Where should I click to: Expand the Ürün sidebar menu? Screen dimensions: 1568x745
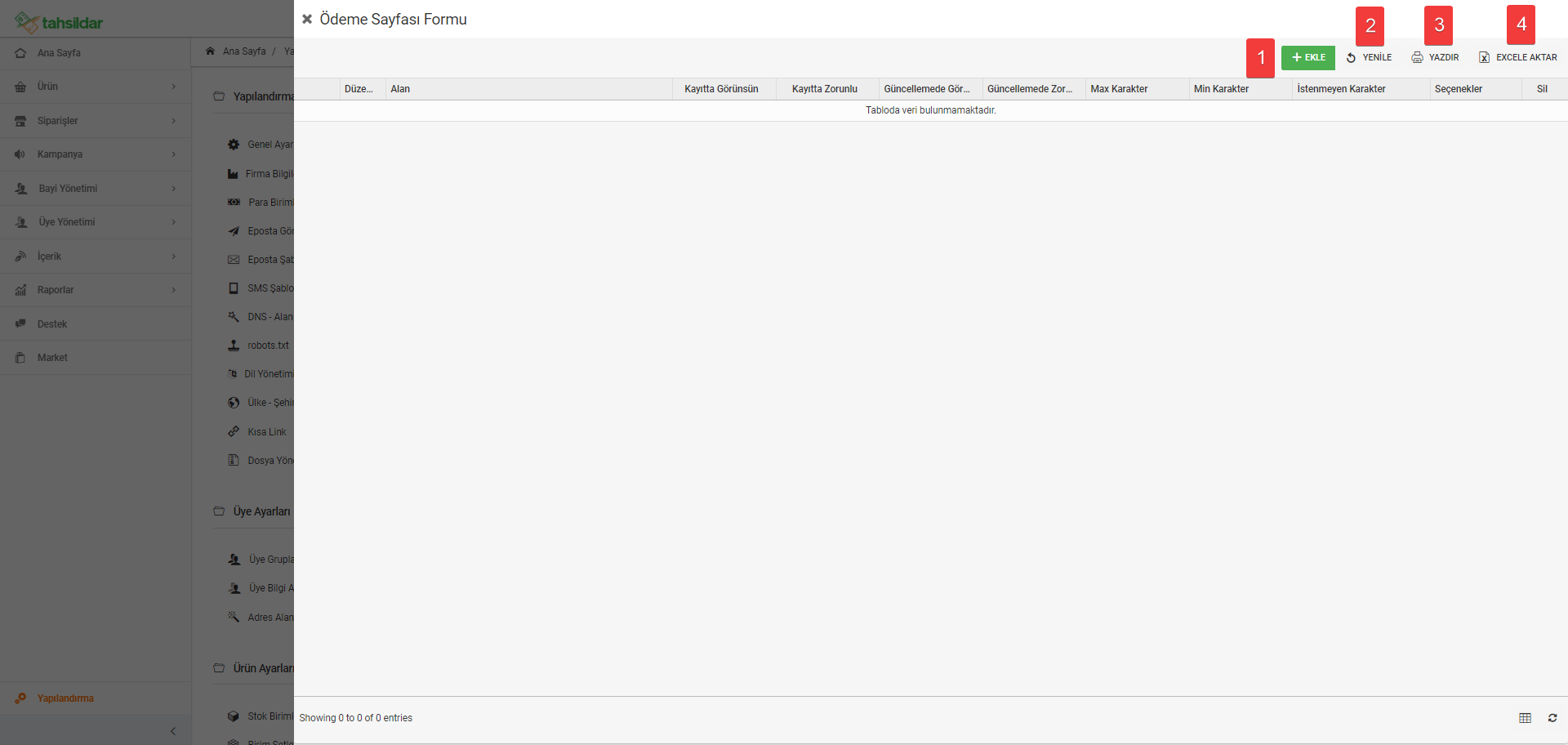[x=96, y=87]
